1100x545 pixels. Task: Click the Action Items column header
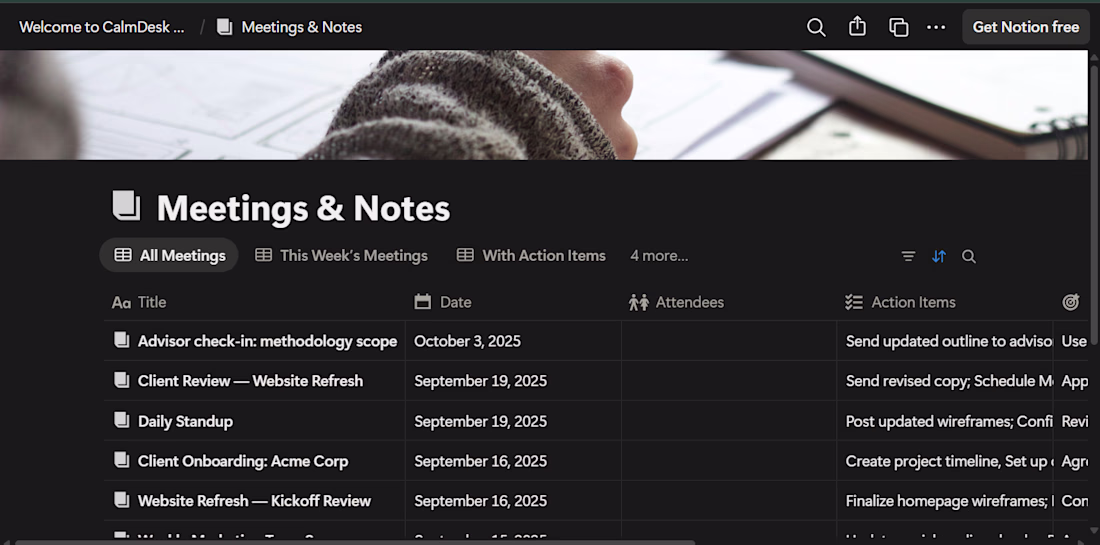(x=913, y=302)
